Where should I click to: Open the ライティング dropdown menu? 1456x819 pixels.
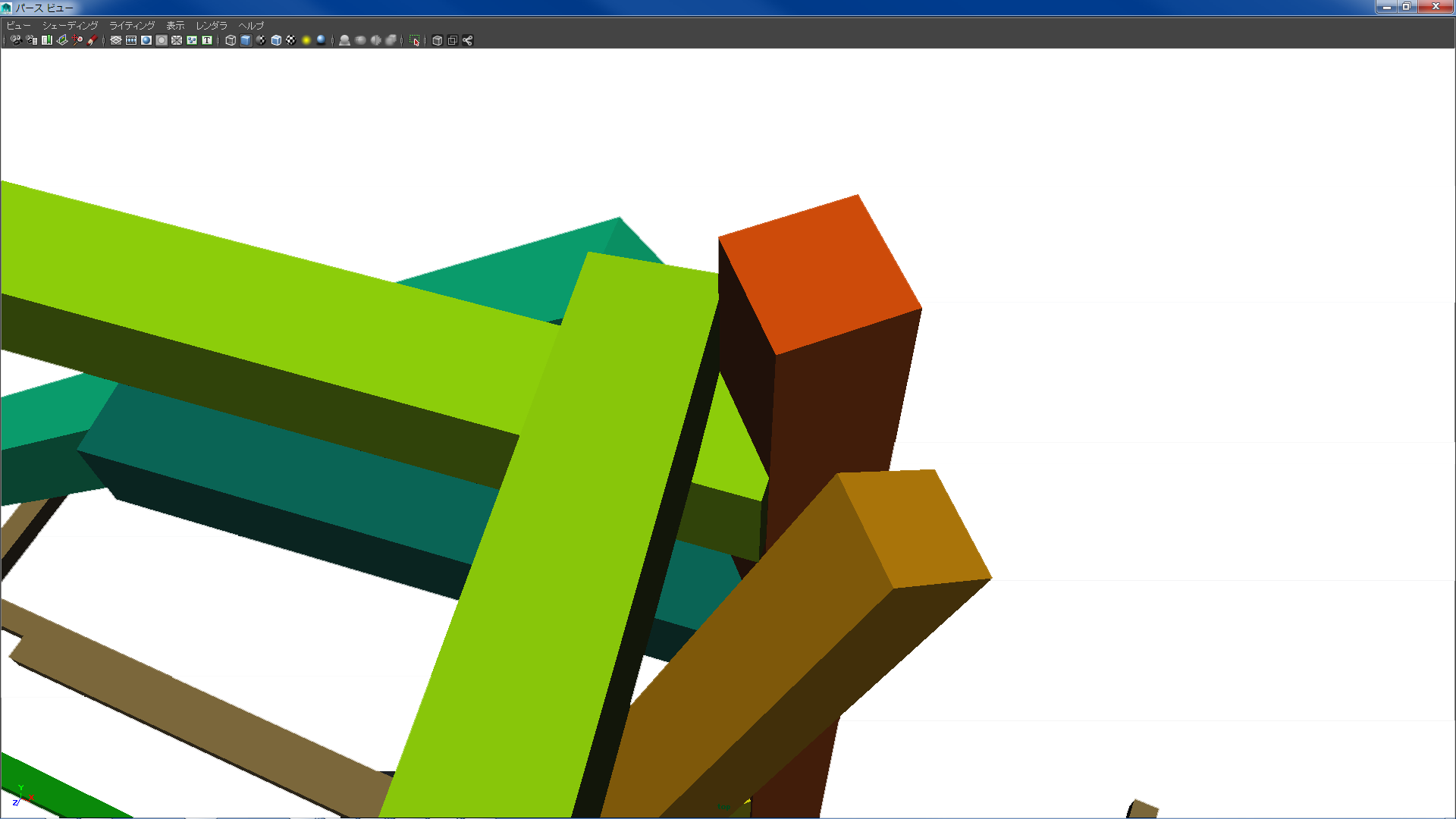(x=132, y=25)
